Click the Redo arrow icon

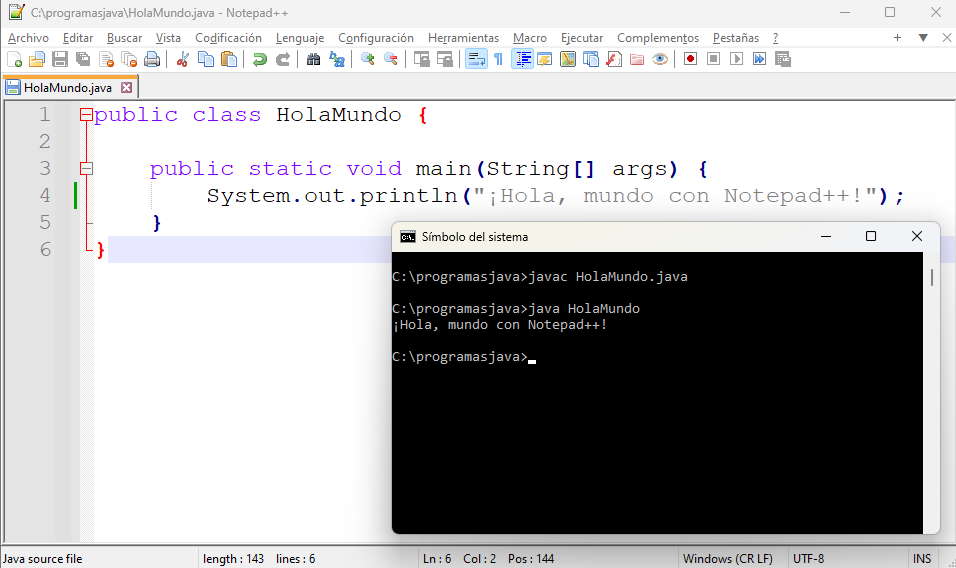click(x=283, y=59)
